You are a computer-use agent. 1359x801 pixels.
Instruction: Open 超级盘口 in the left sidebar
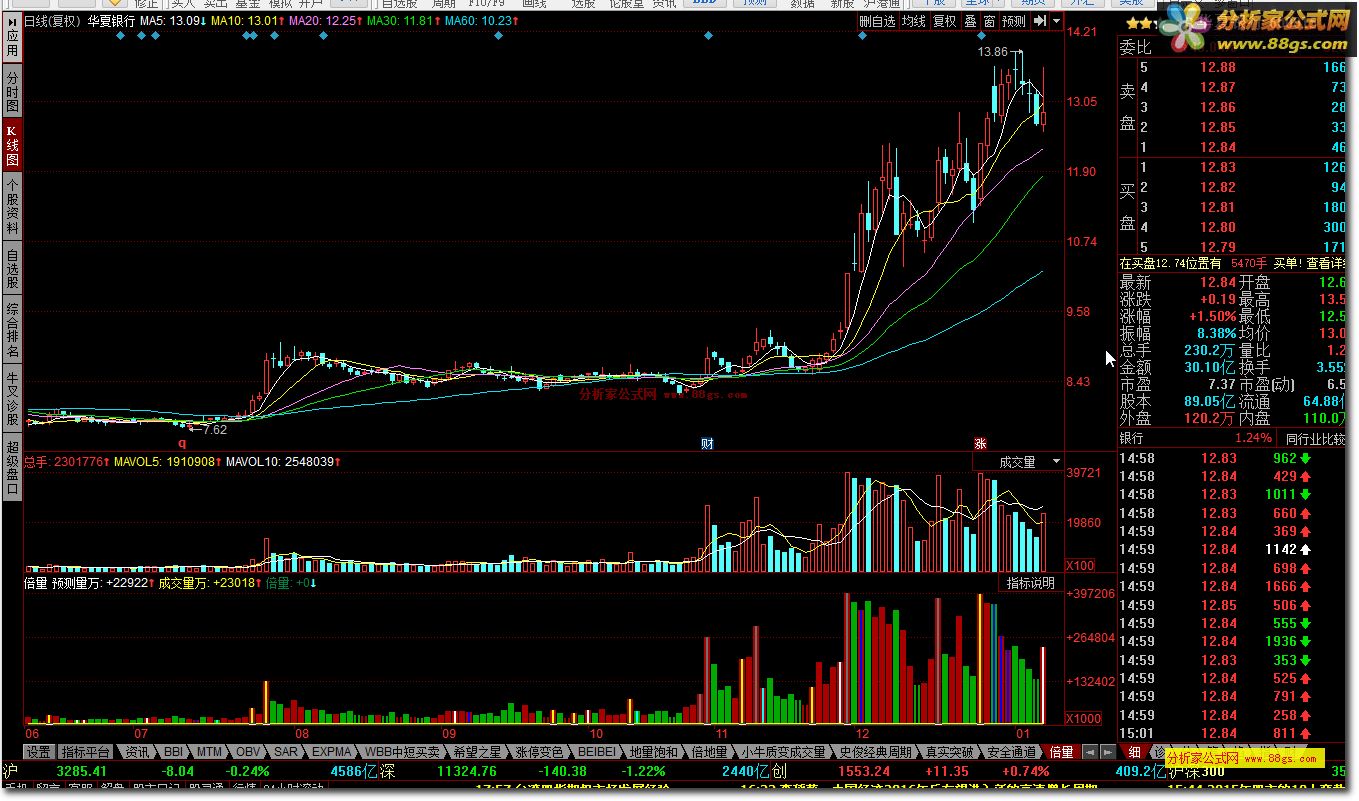pos(12,467)
